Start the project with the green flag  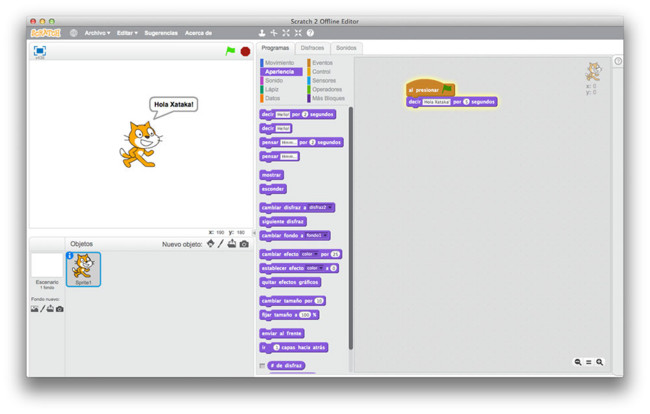click(230, 51)
